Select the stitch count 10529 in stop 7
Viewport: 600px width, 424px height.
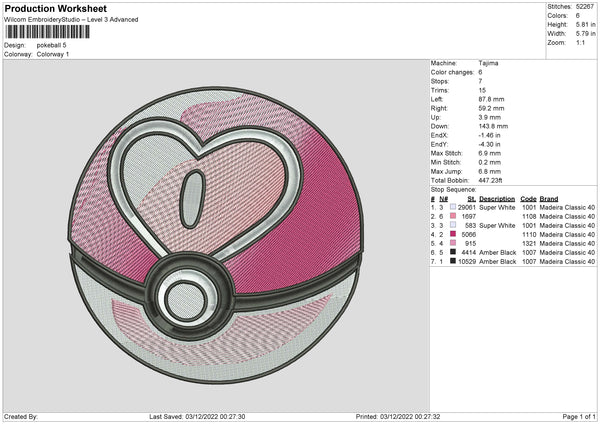pos(467,261)
